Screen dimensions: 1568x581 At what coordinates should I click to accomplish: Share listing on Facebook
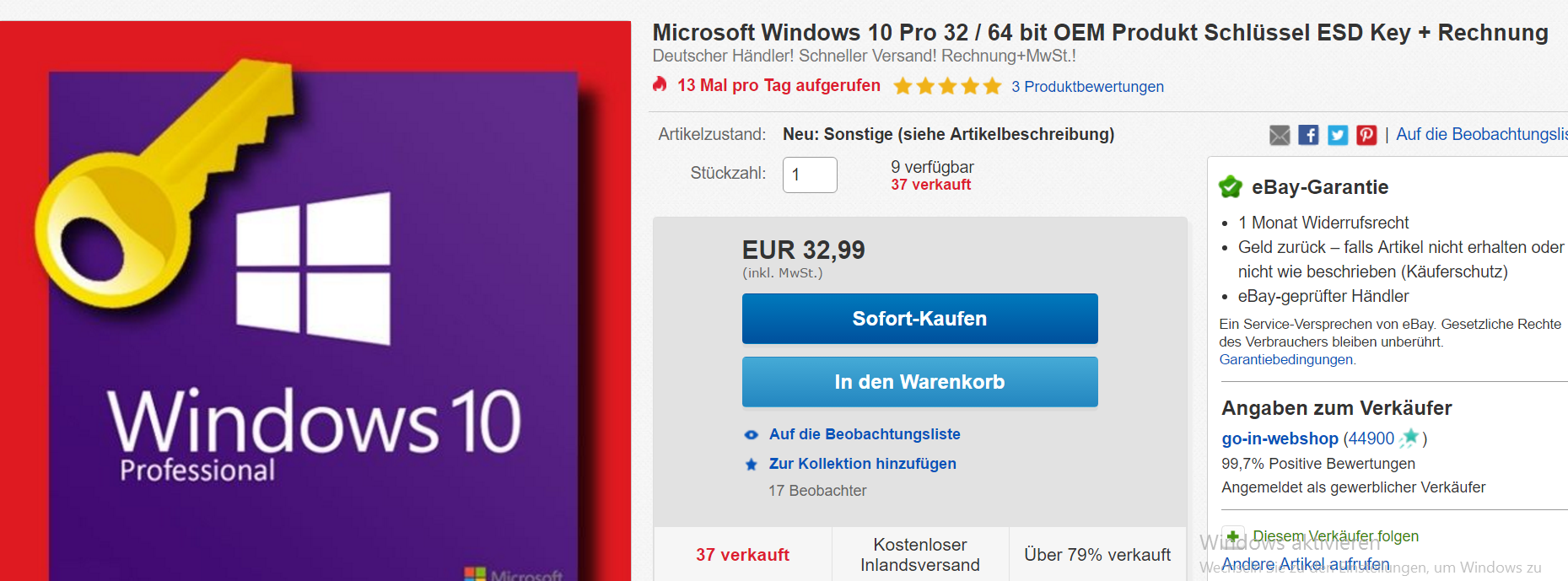[1308, 135]
